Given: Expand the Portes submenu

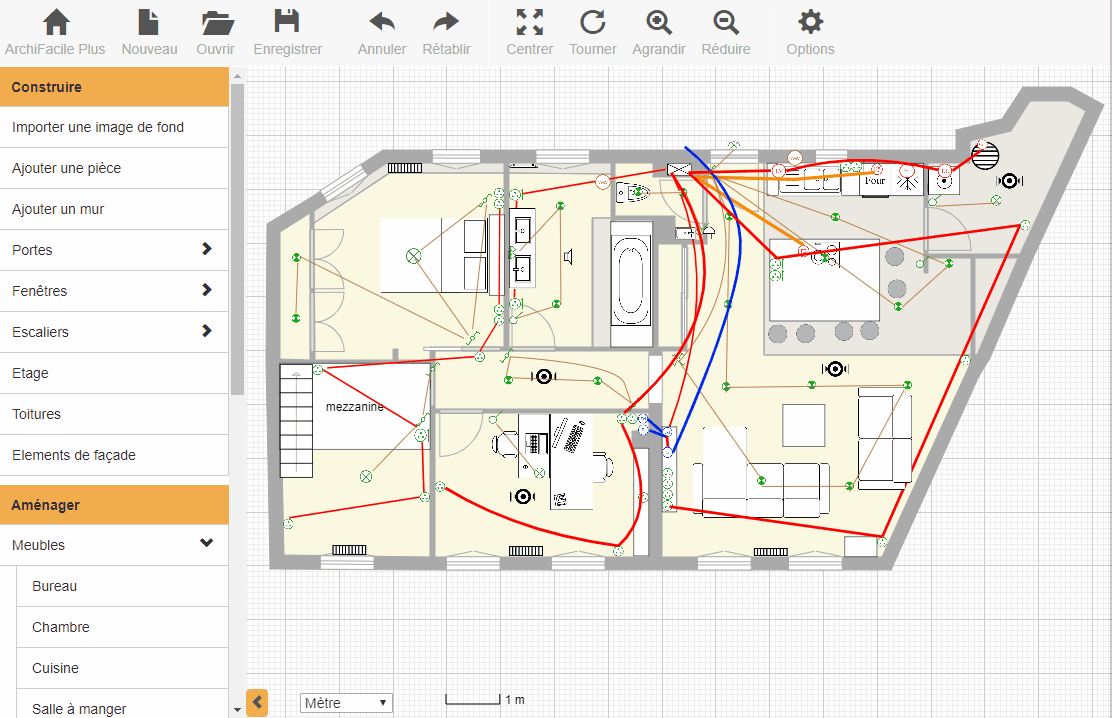Looking at the screenshot, I should pos(207,249).
